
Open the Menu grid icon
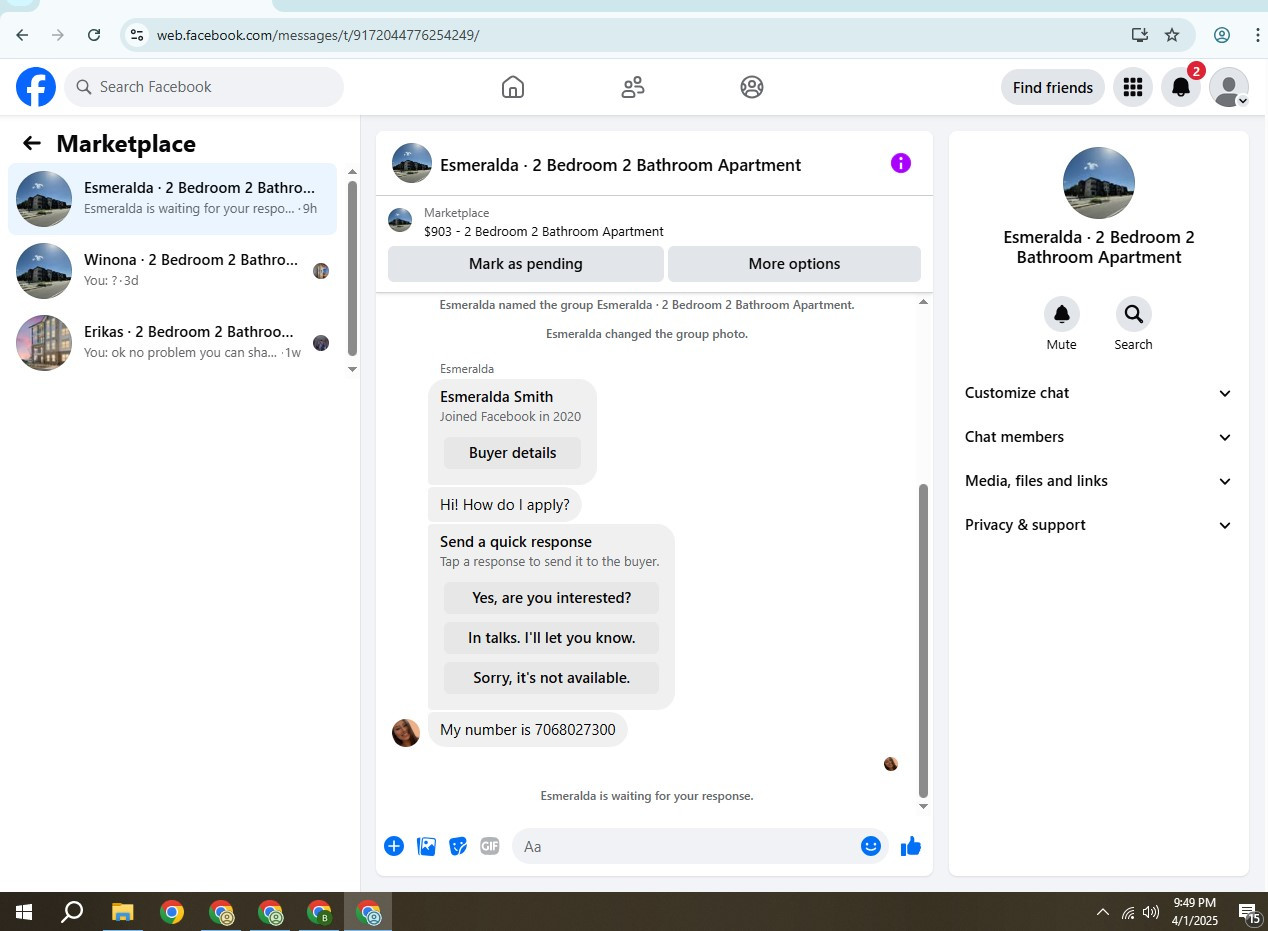coord(1132,87)
